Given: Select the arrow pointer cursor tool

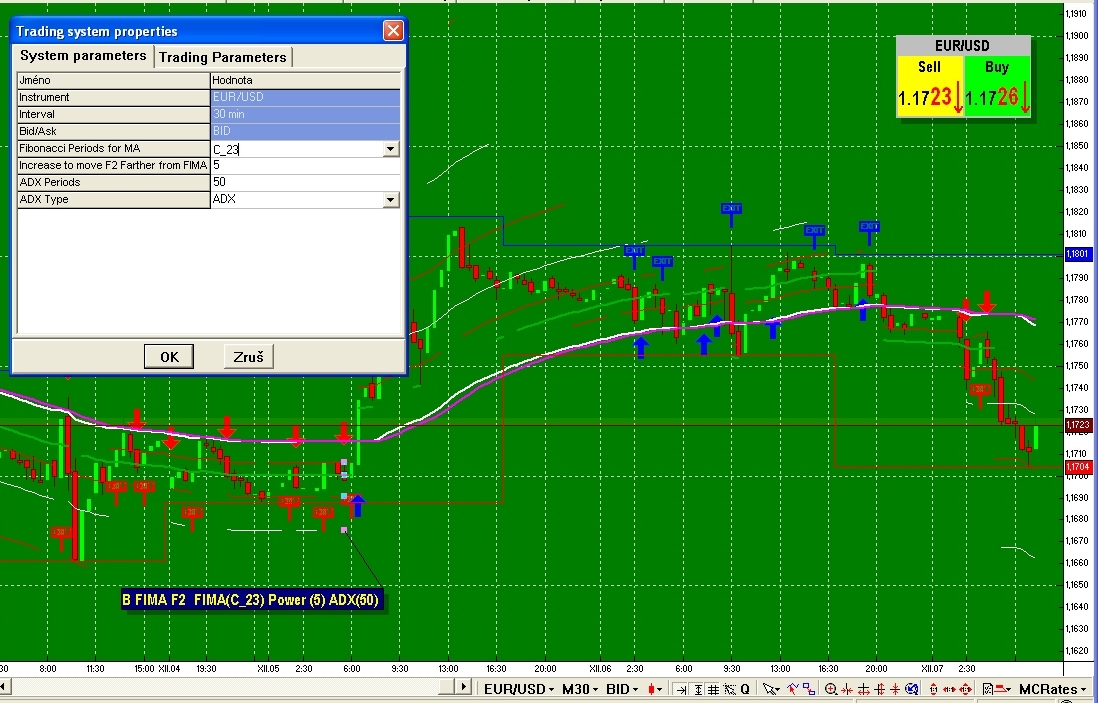Looking at the screenshot, I should [x=770, y=689].
